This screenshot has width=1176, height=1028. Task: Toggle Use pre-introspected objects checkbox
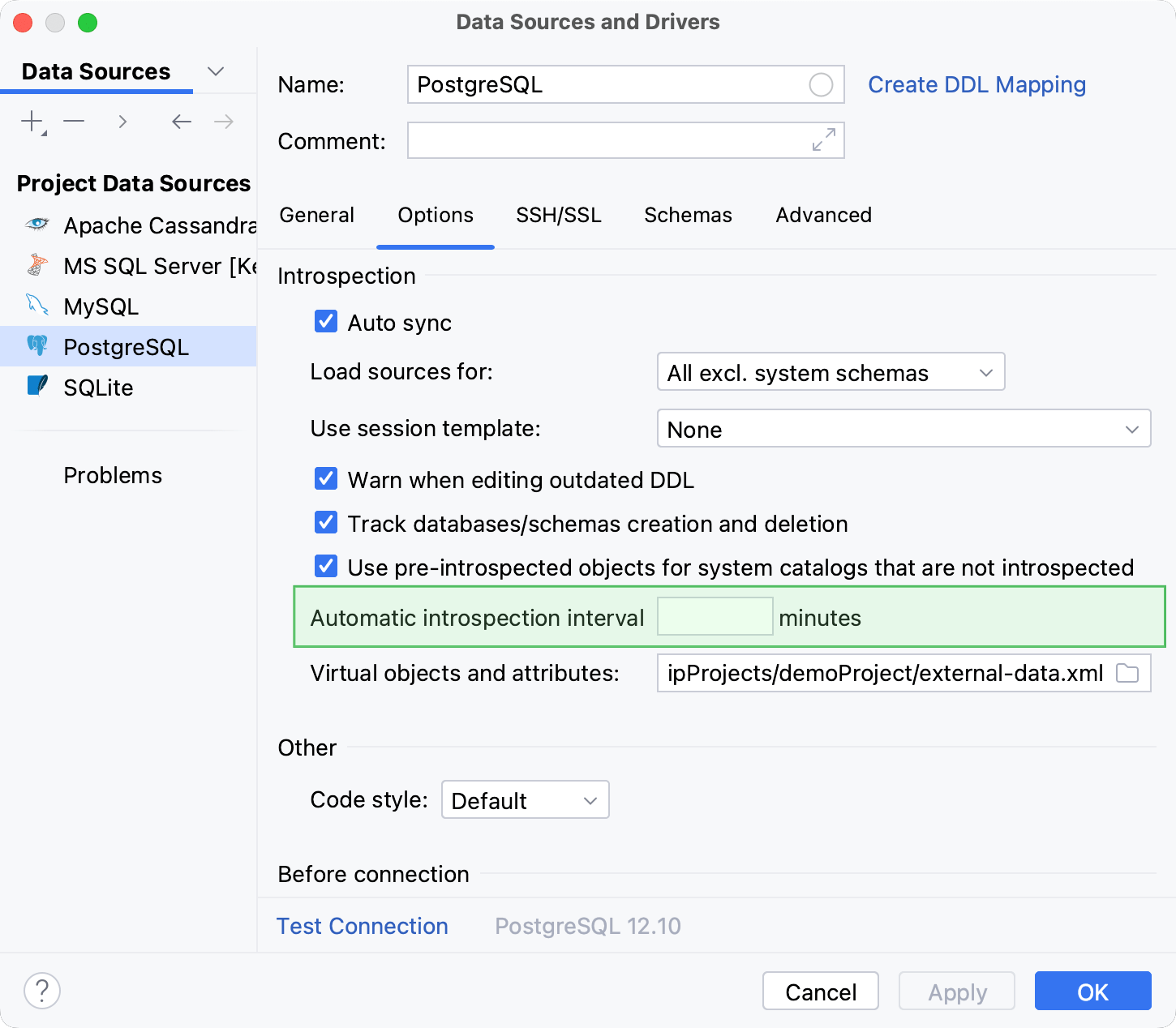tap(326, 566)
